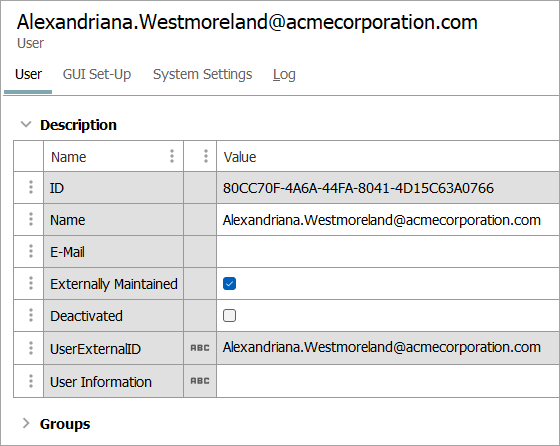560x446 pixels.
Task: Click the row handle beside Externally Maintained
Action: [31, 283]
